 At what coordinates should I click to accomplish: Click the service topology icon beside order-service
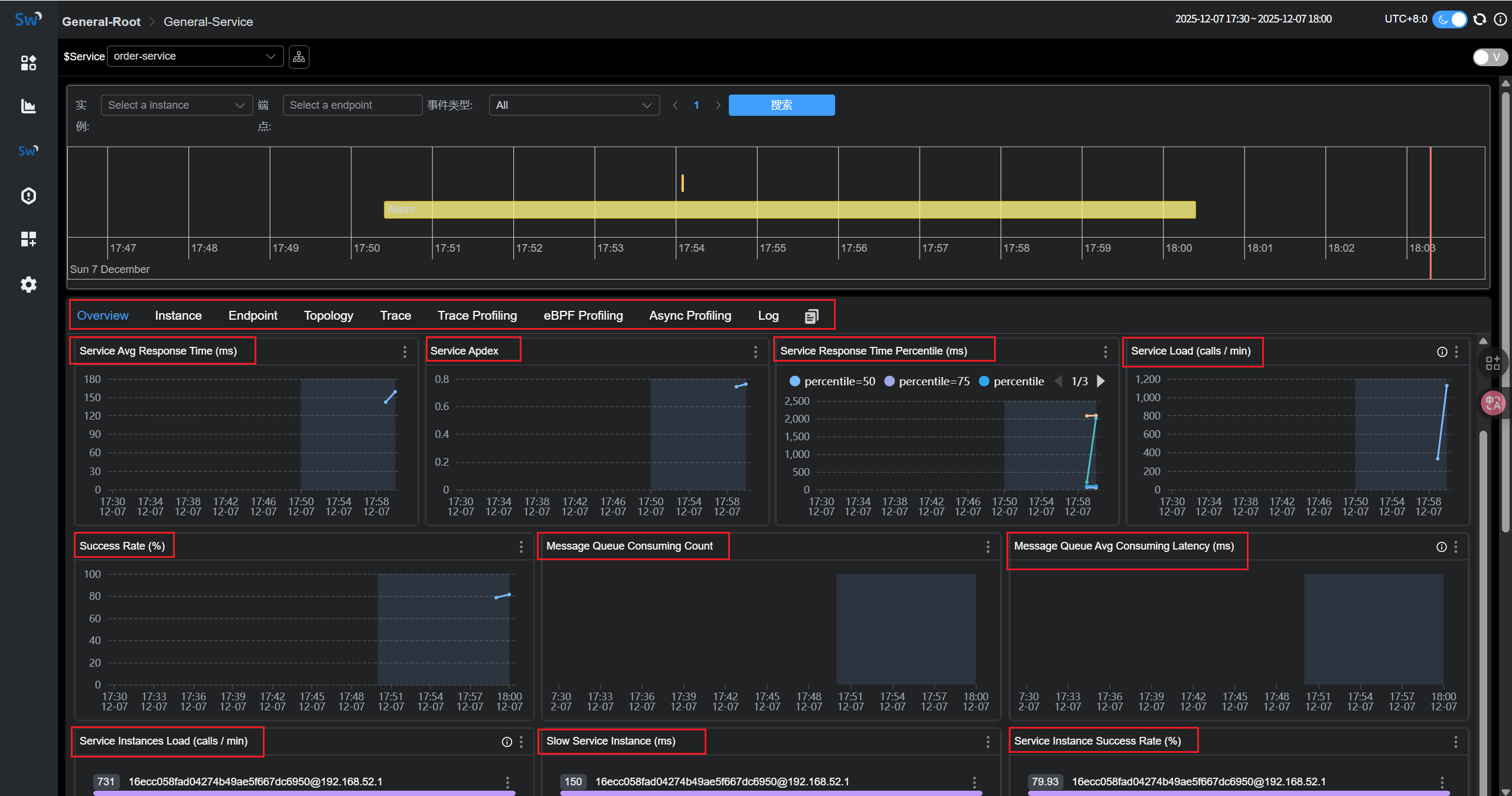(299, 57)
